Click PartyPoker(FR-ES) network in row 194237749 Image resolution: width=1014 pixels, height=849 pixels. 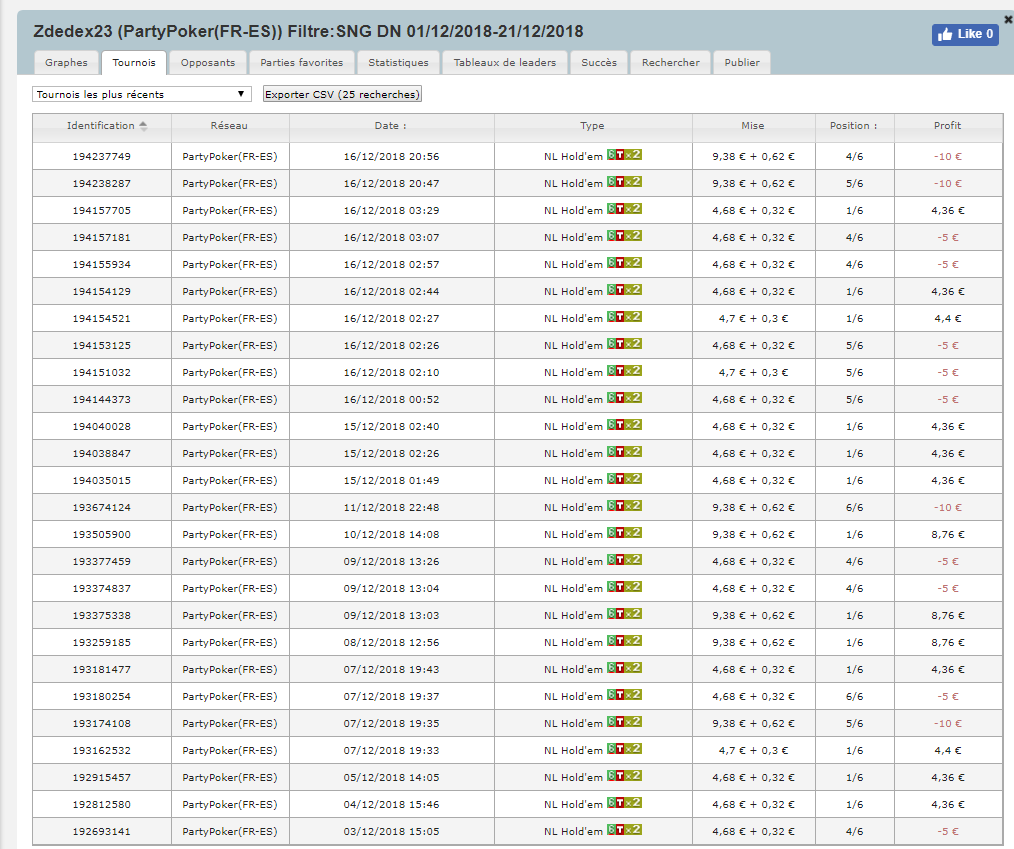(x=230, y=156)
